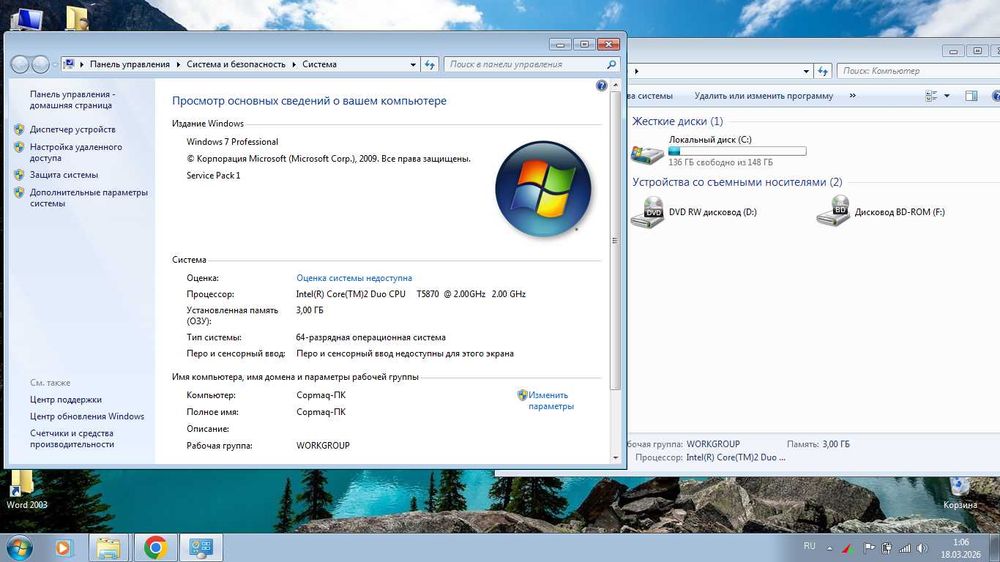Click the red-green tray application icon
1000x562 pixels.
point(848,548)
